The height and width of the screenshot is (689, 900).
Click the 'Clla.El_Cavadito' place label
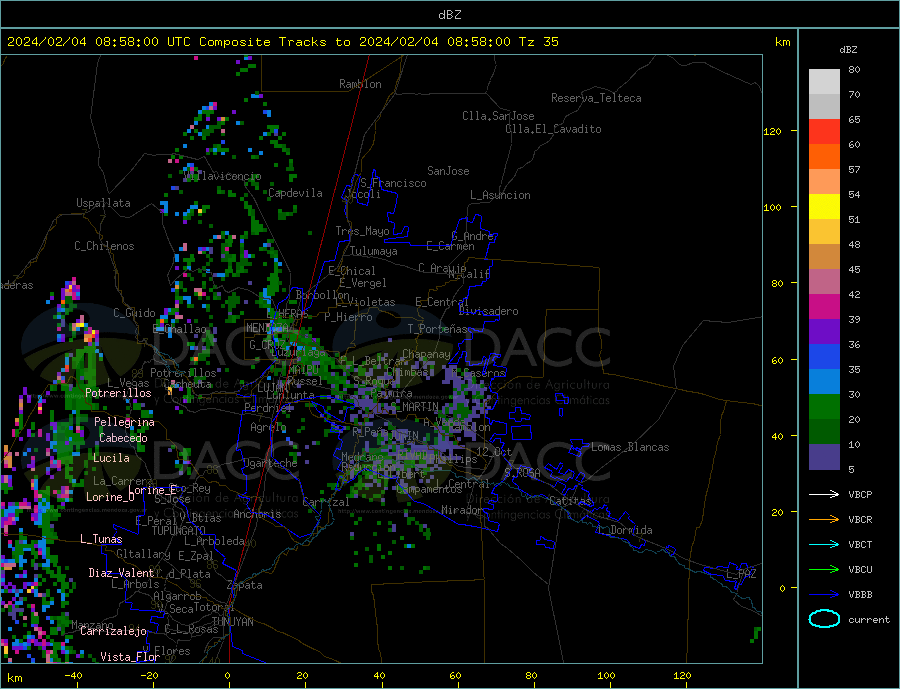coord(553,129)
